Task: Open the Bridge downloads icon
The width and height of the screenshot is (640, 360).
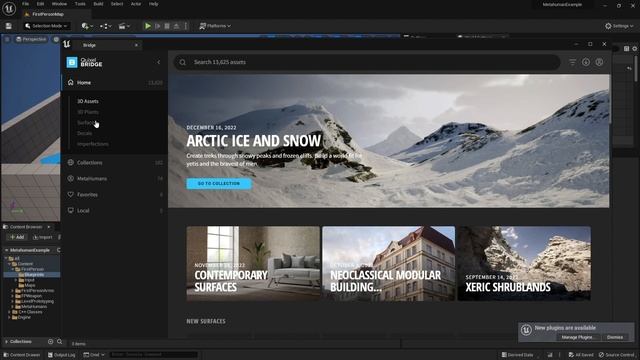Action: point(586,62)
